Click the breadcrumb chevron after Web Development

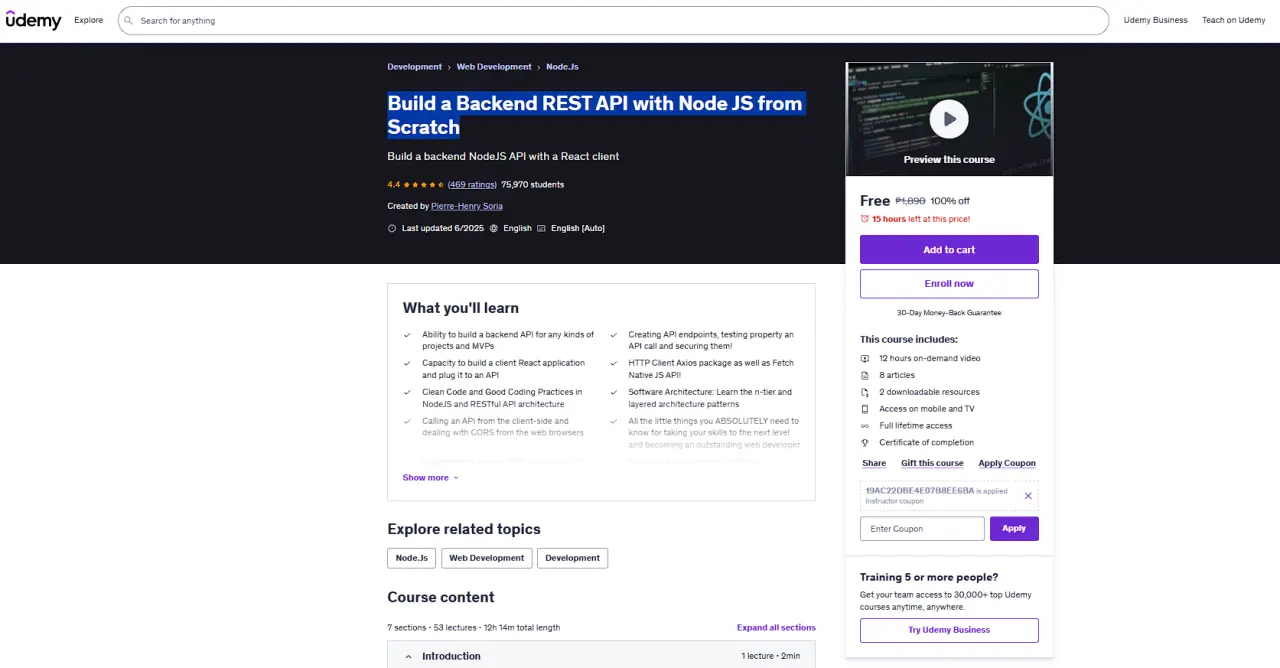[539, 67]
